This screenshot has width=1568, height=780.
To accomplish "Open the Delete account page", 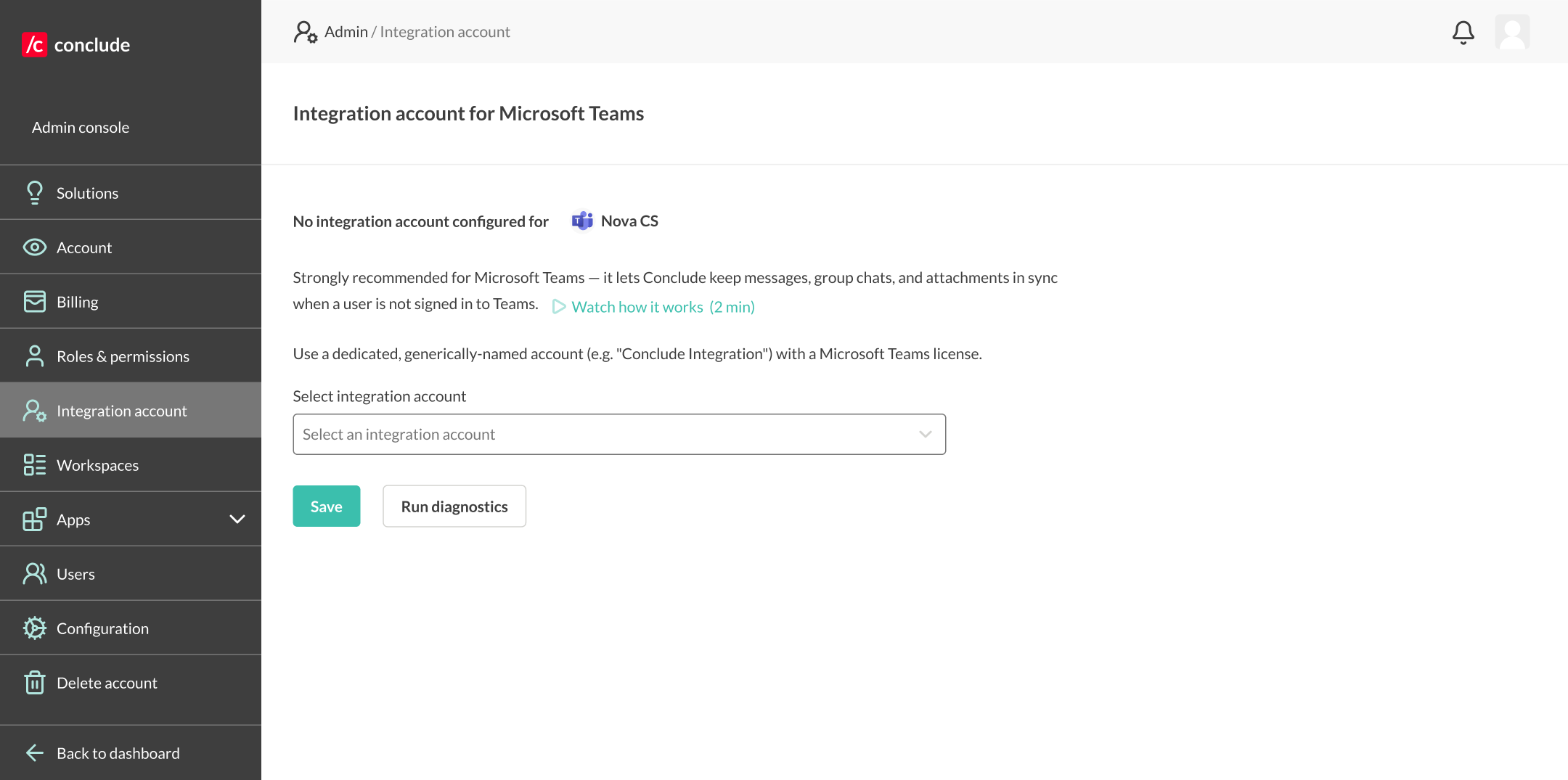I will tap(131, 683).
